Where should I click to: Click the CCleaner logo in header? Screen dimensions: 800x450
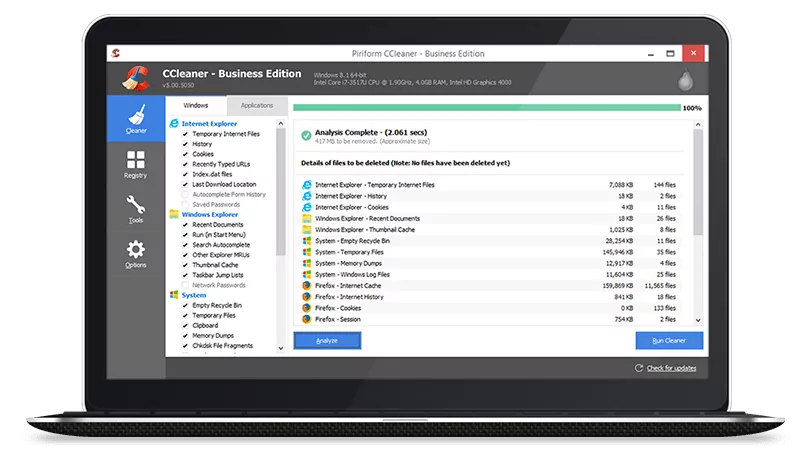point(136,79)
